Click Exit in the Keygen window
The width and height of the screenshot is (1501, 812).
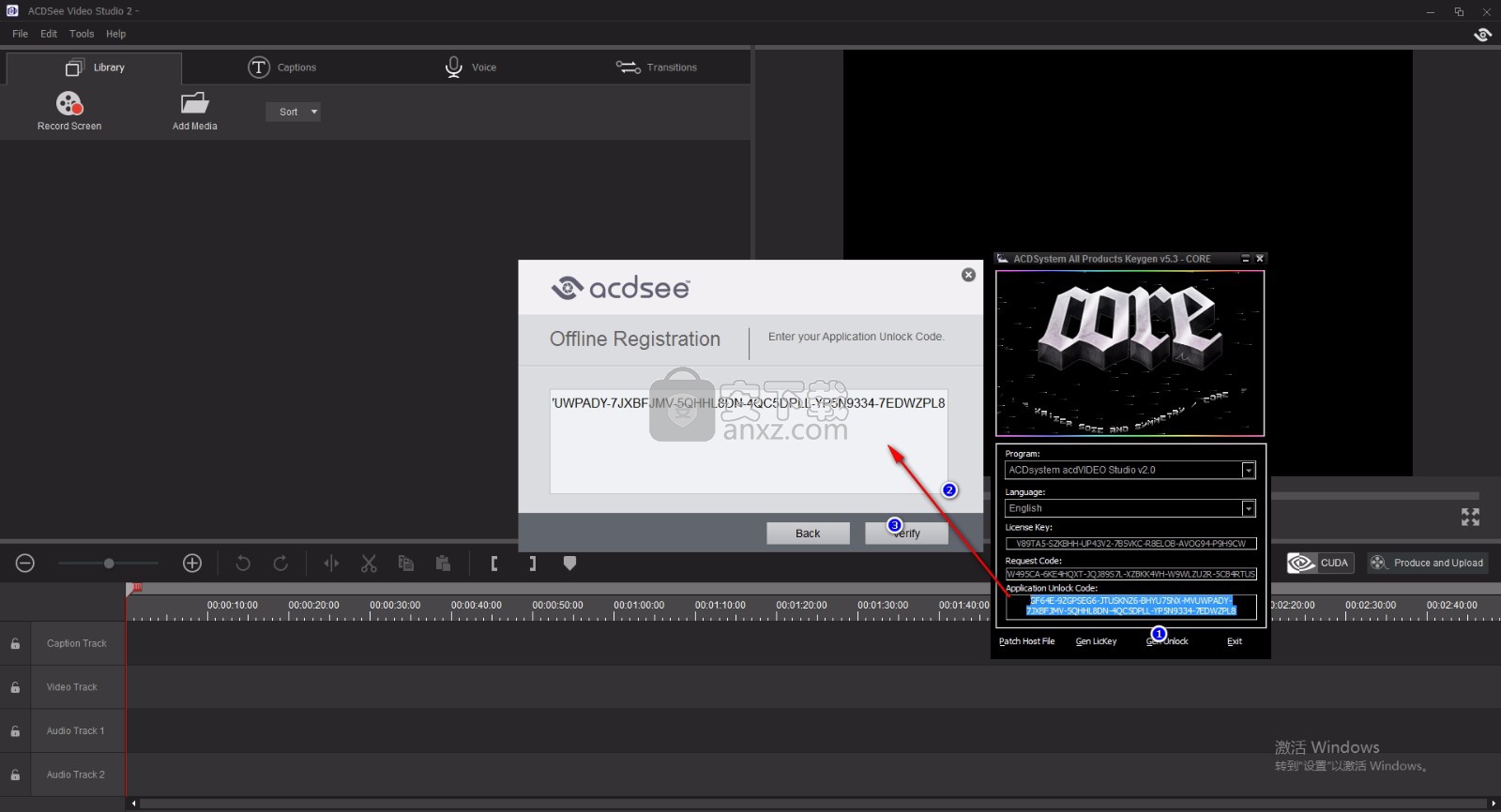pos(1235,641)
